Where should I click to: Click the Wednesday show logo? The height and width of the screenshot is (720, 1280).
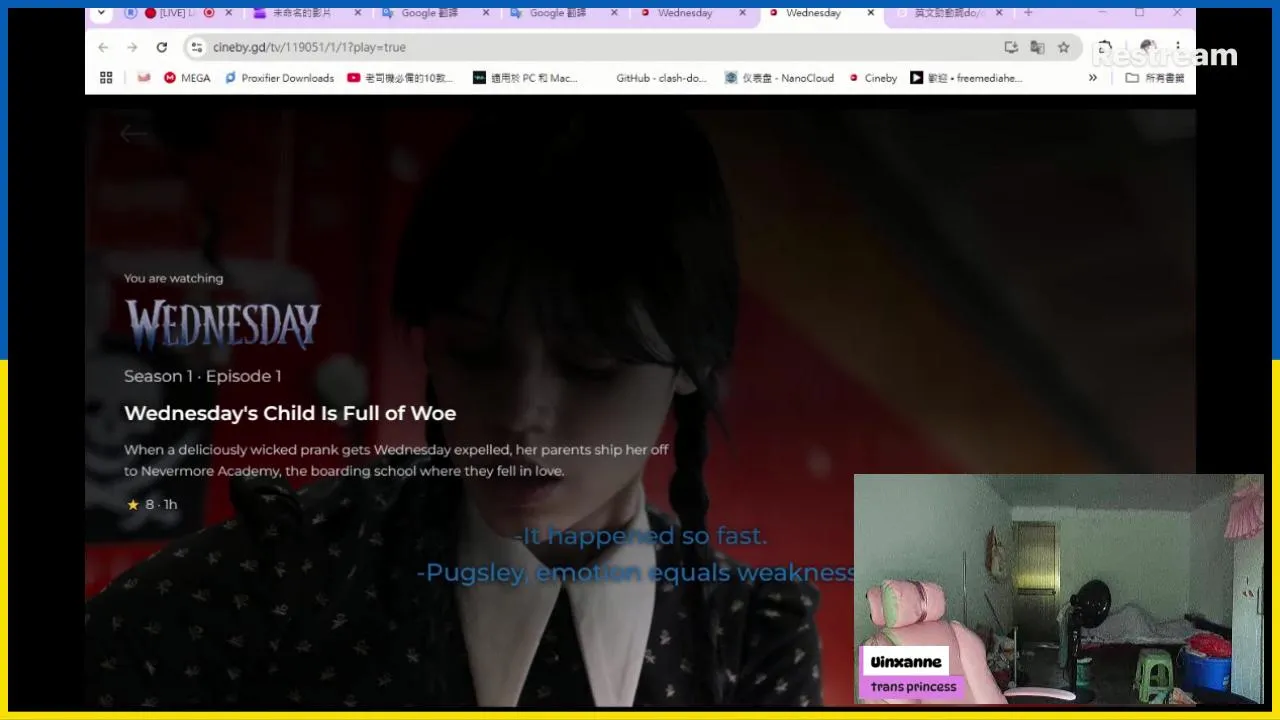point(222,324)
